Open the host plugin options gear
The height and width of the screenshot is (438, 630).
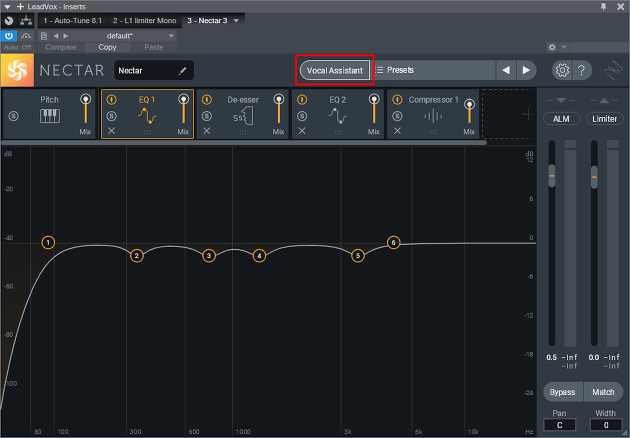pos(552,47)
